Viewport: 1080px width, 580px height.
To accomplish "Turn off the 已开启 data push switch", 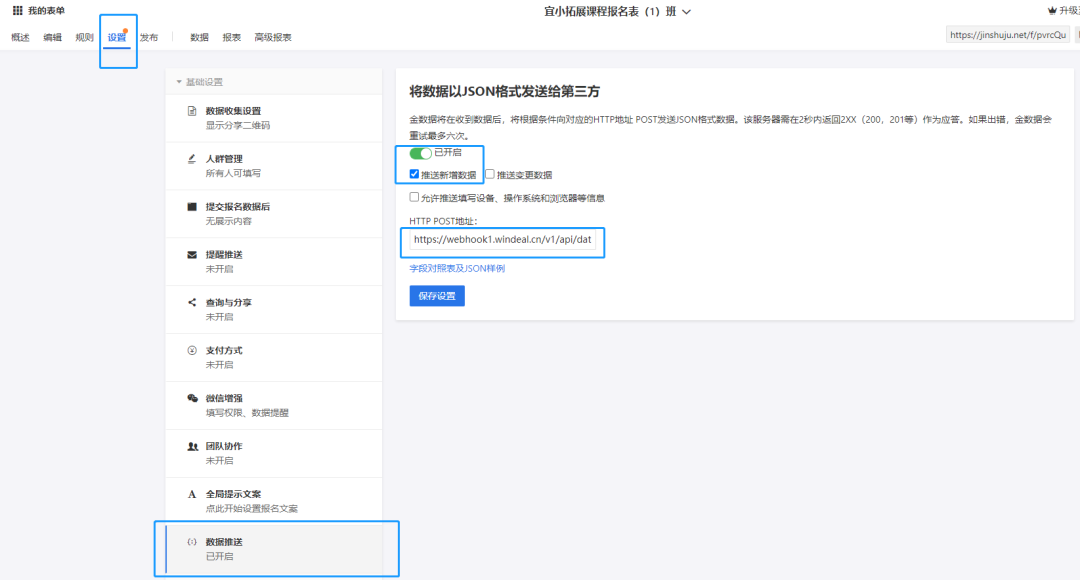I will coord(420,153).
